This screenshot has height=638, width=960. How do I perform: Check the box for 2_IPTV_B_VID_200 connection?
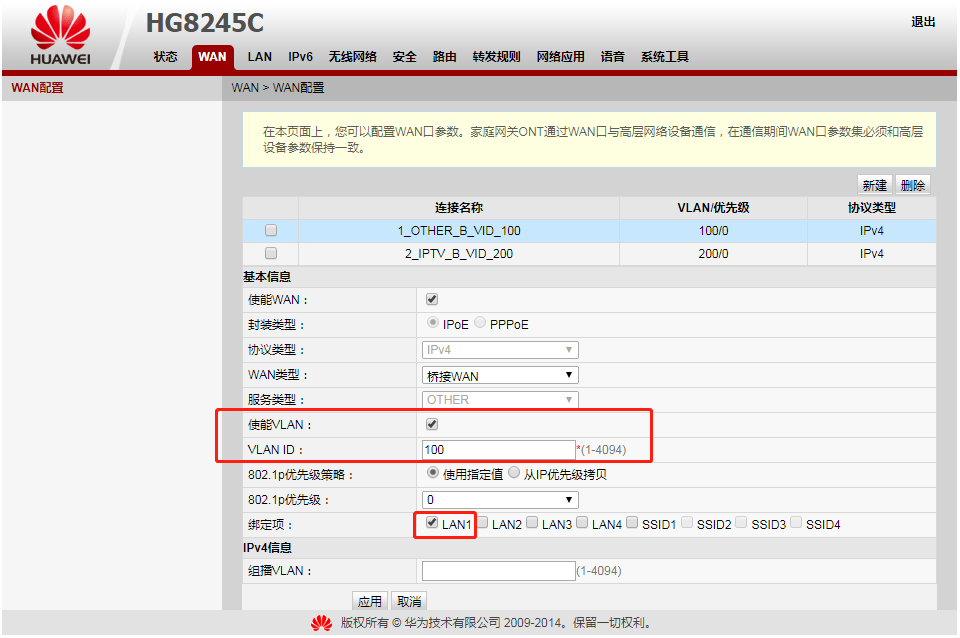click(x=271, y=254)
